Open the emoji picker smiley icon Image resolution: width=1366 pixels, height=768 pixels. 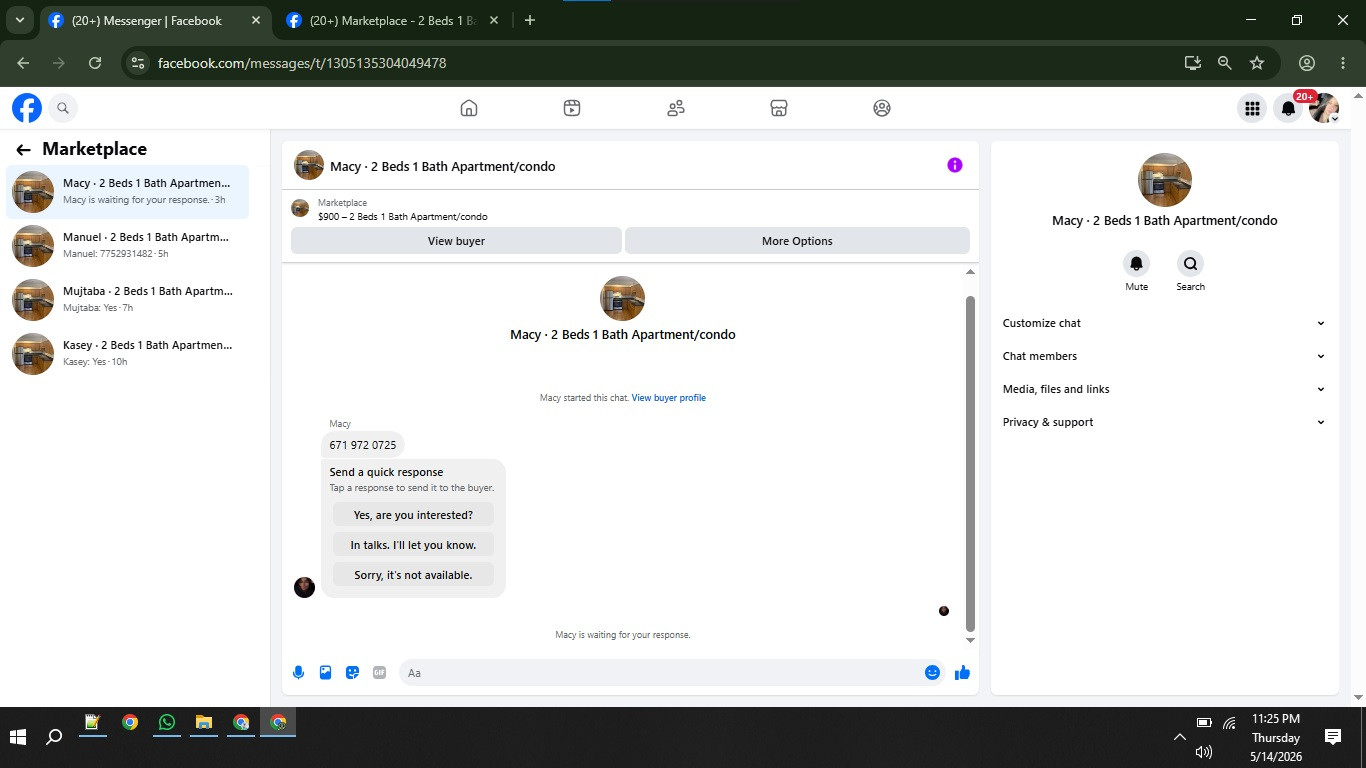tap(932, 673)
